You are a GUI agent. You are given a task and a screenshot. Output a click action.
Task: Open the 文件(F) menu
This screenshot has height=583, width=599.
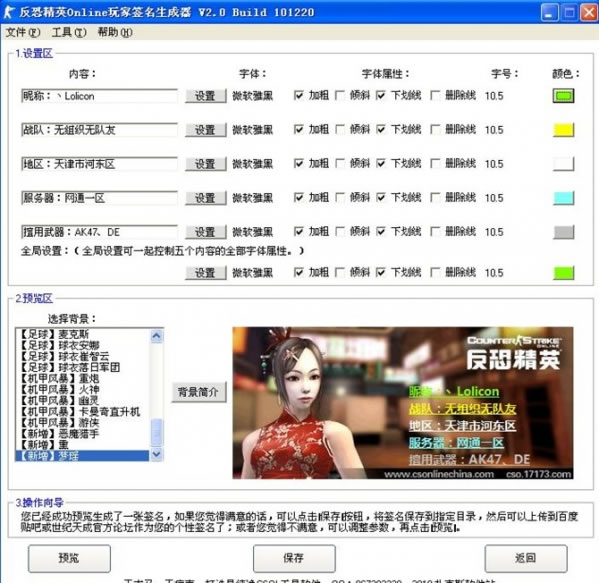pyautogui.click(x=23, y=32)
